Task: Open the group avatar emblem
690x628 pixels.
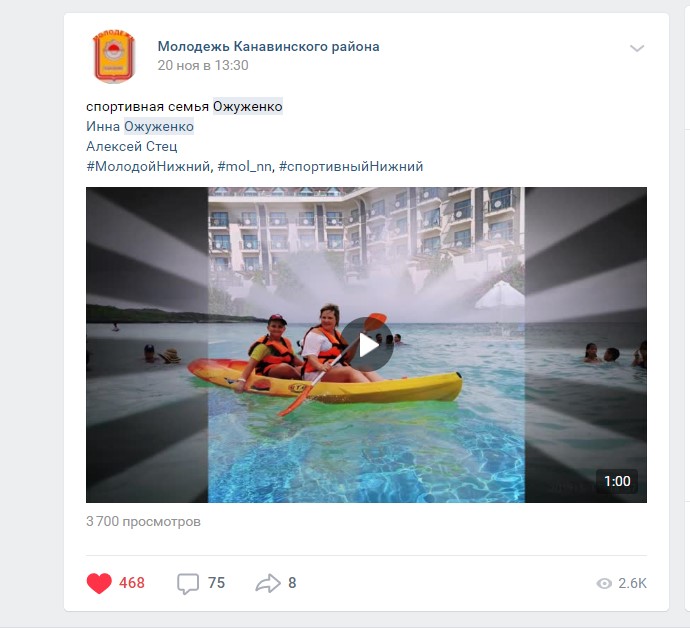Action: click(x=114, y=56)
